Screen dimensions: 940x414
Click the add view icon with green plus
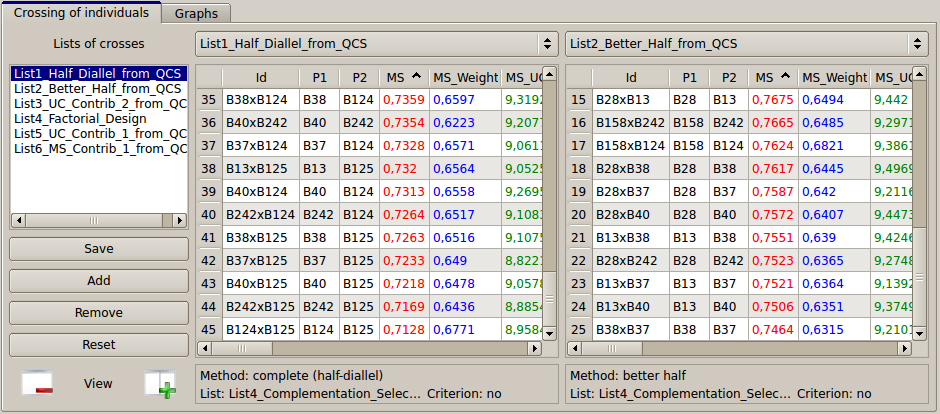pos(159,384)
